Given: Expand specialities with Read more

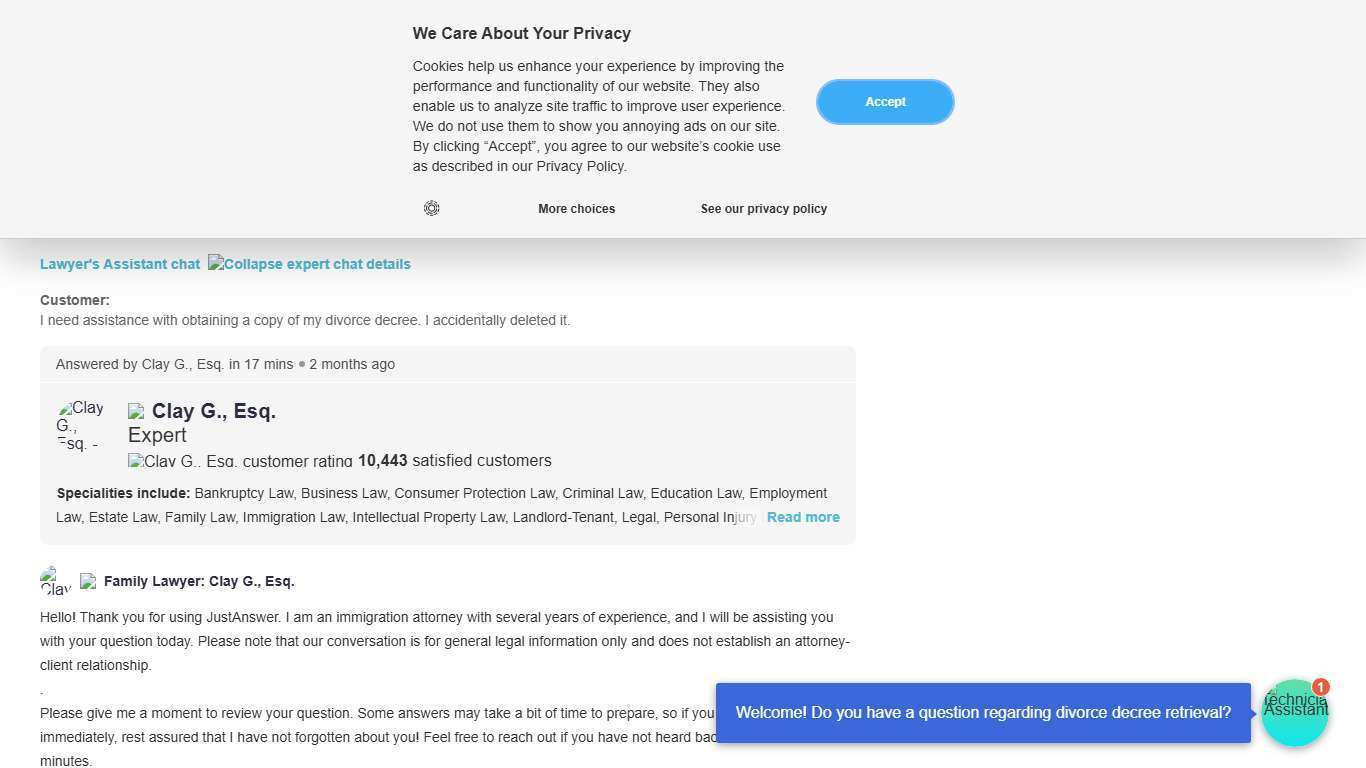Looking at the screenshot, I should pyautogui.click(x=803, y=517).
